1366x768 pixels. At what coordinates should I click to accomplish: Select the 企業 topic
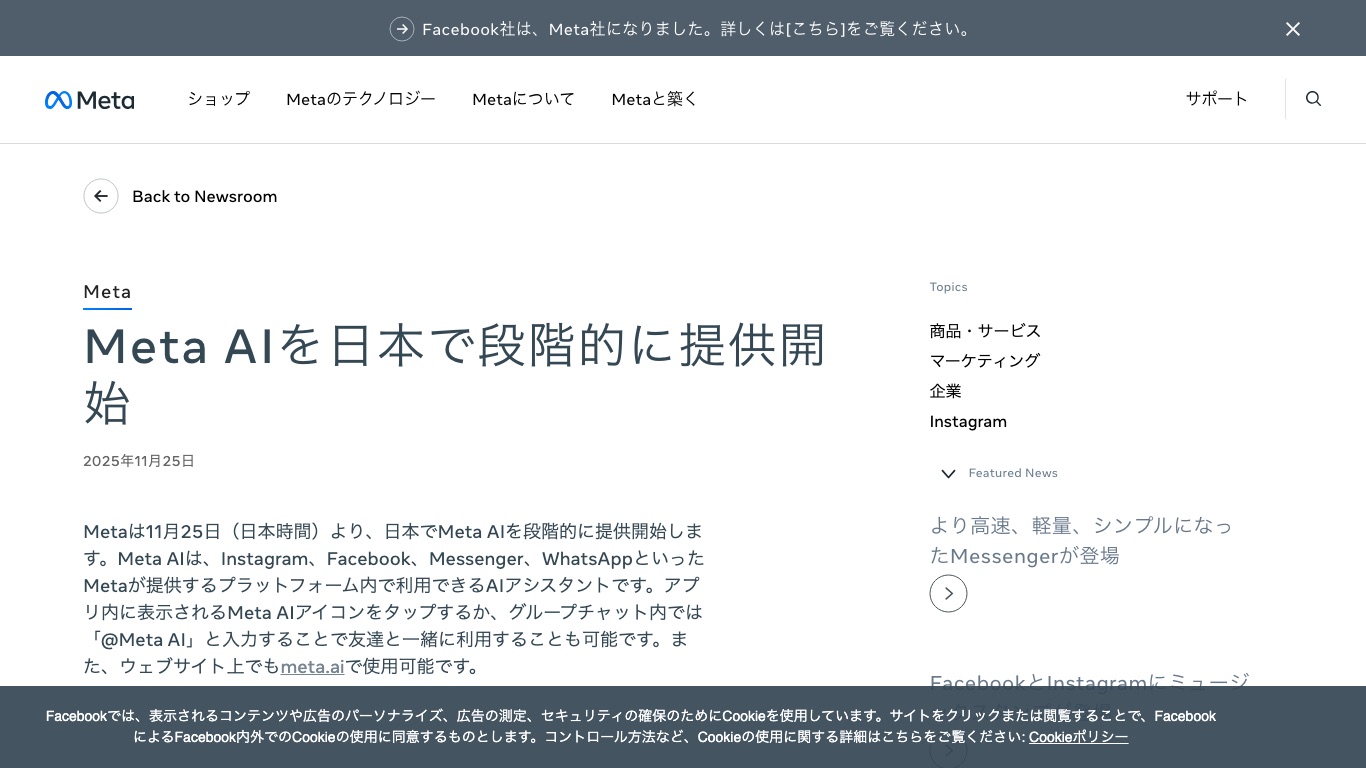point(945,391)
